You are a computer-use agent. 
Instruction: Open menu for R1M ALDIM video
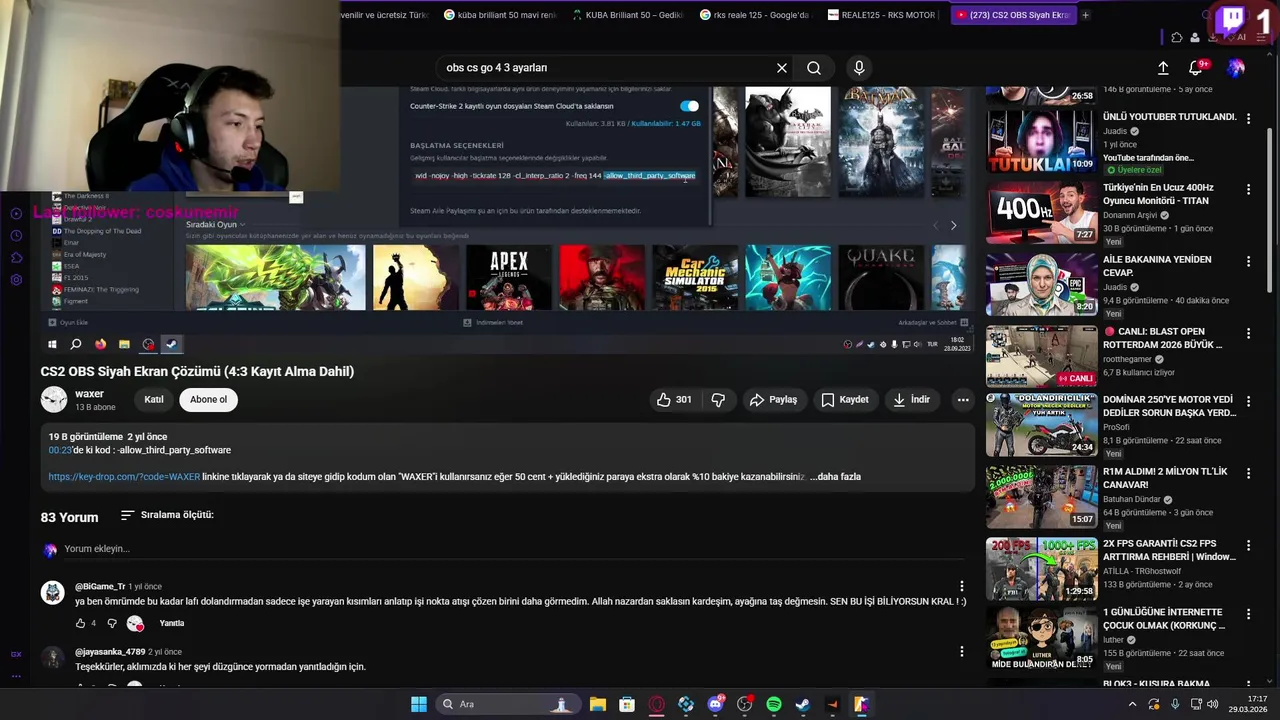[x=1248, y=473]
